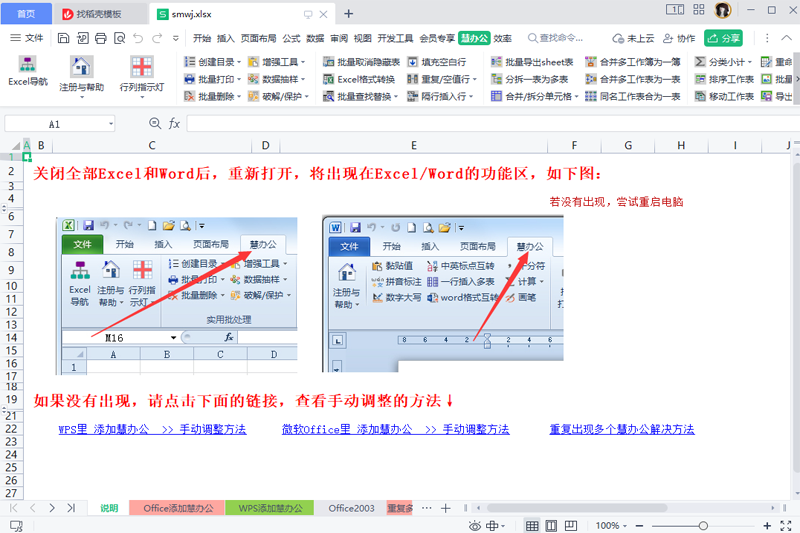Open 重复出现多个慧办公解决方法 link

click(621, 429)
